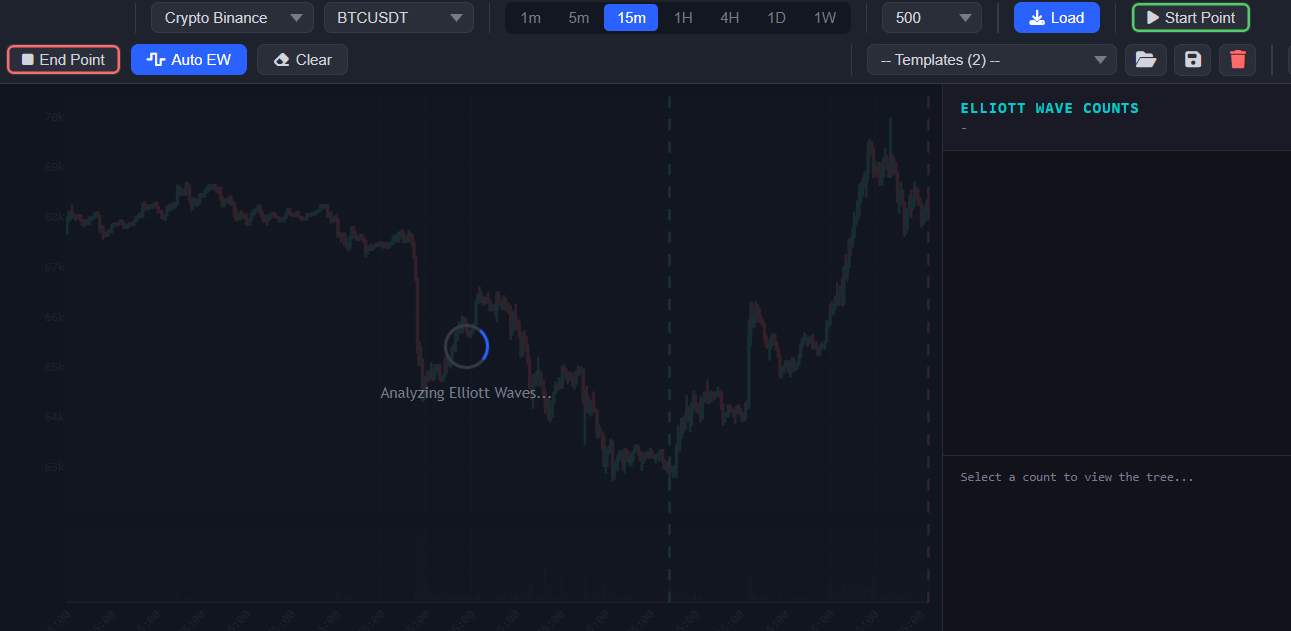Switch to the 4H timeframe tab
This screenshot has width=1291, height=631.
pyautogui.click(x=730, y=18)
